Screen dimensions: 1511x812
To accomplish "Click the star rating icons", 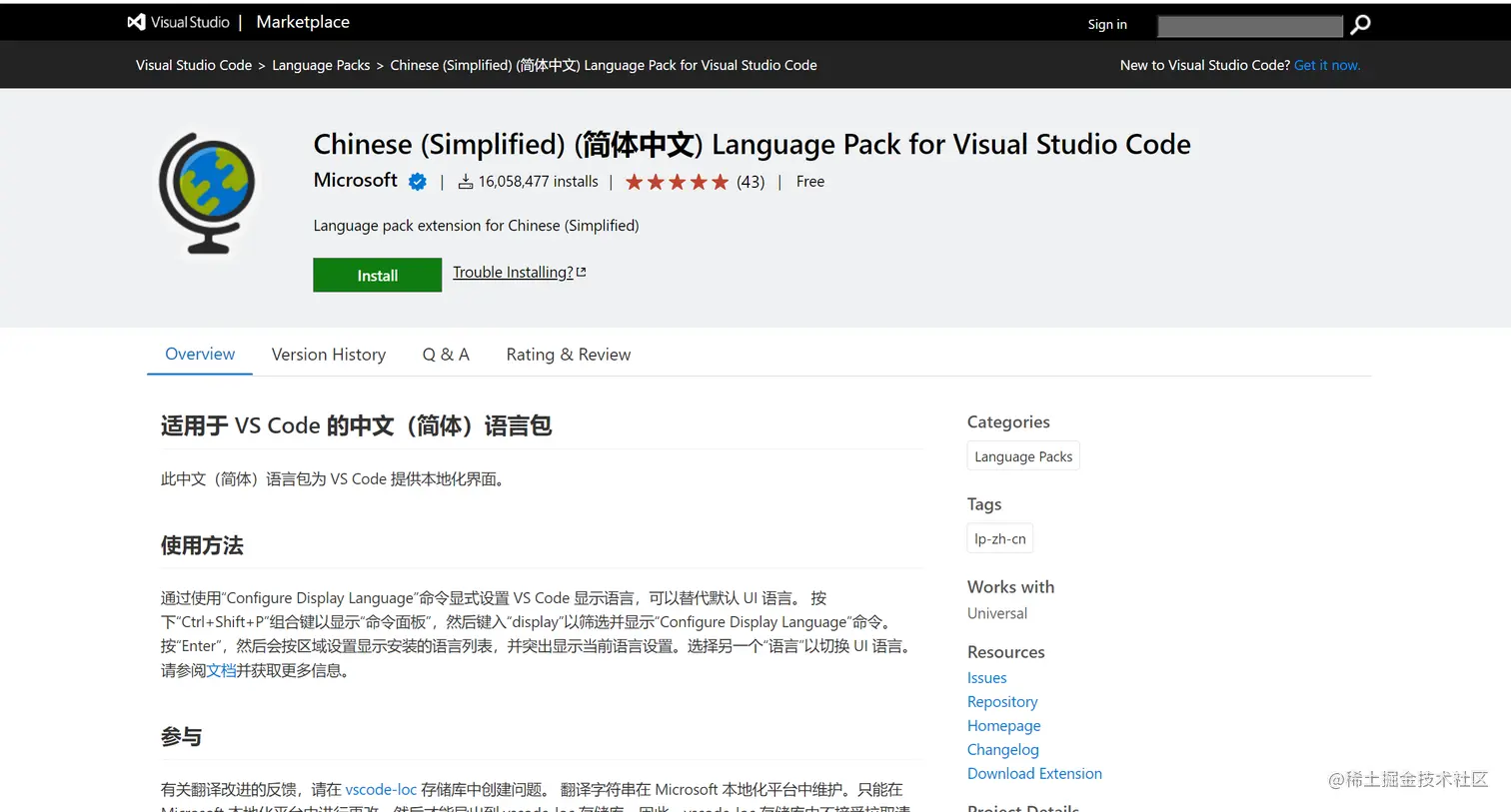I will 677,182.
